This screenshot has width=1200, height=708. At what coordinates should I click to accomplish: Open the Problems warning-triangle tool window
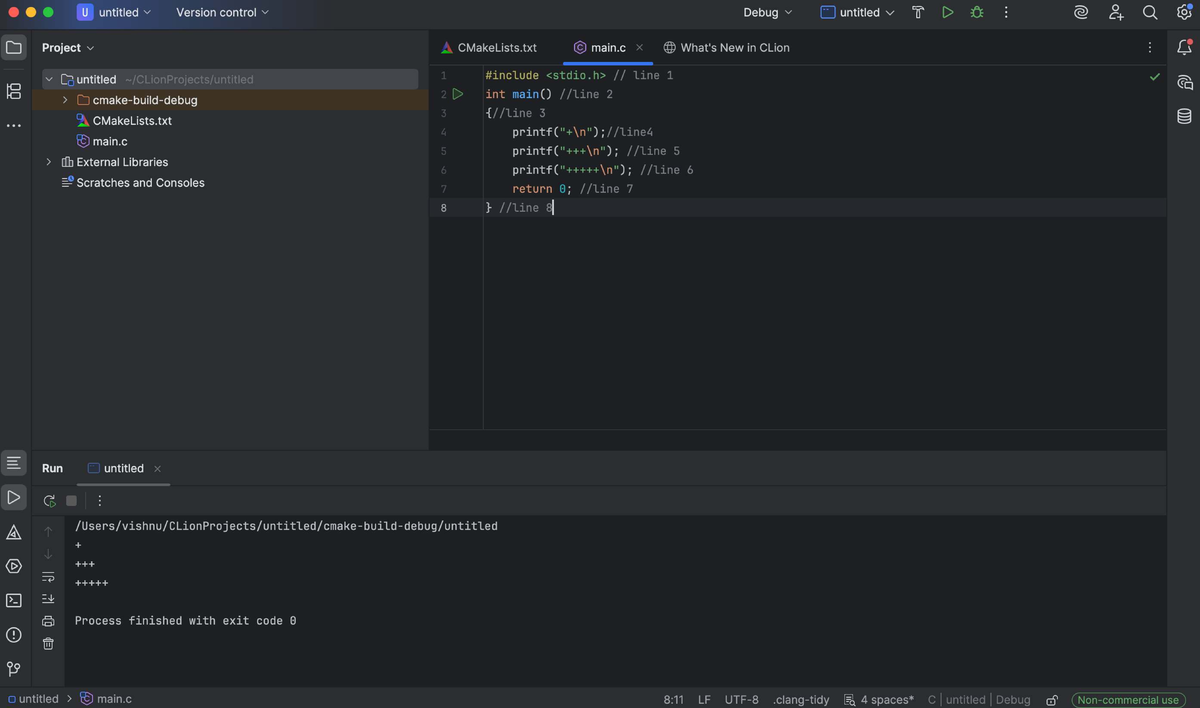[14, 532]
